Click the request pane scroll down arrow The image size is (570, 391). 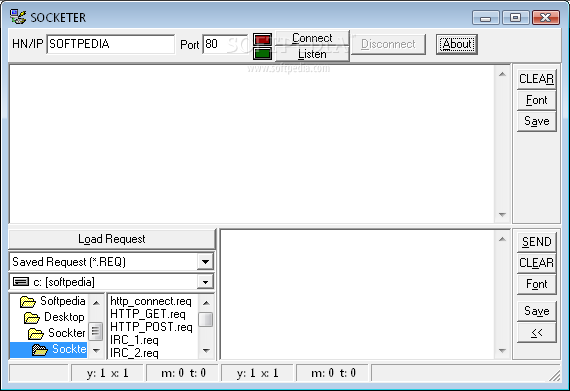pos(502,351)
